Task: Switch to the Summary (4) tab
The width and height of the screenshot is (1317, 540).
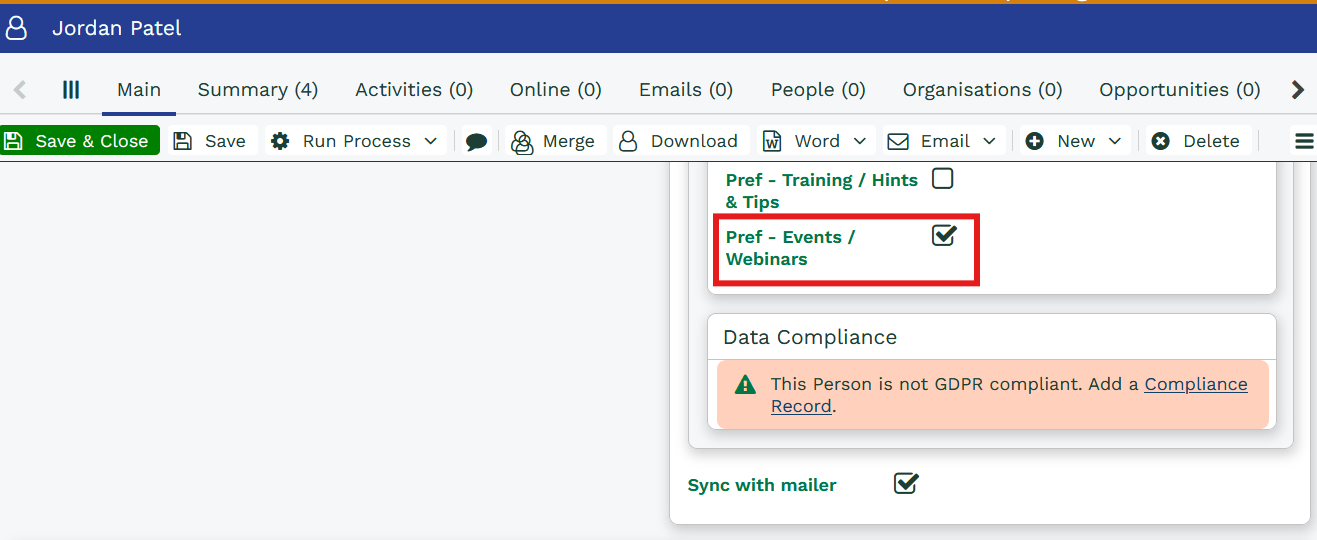Action: pos(258,90)
